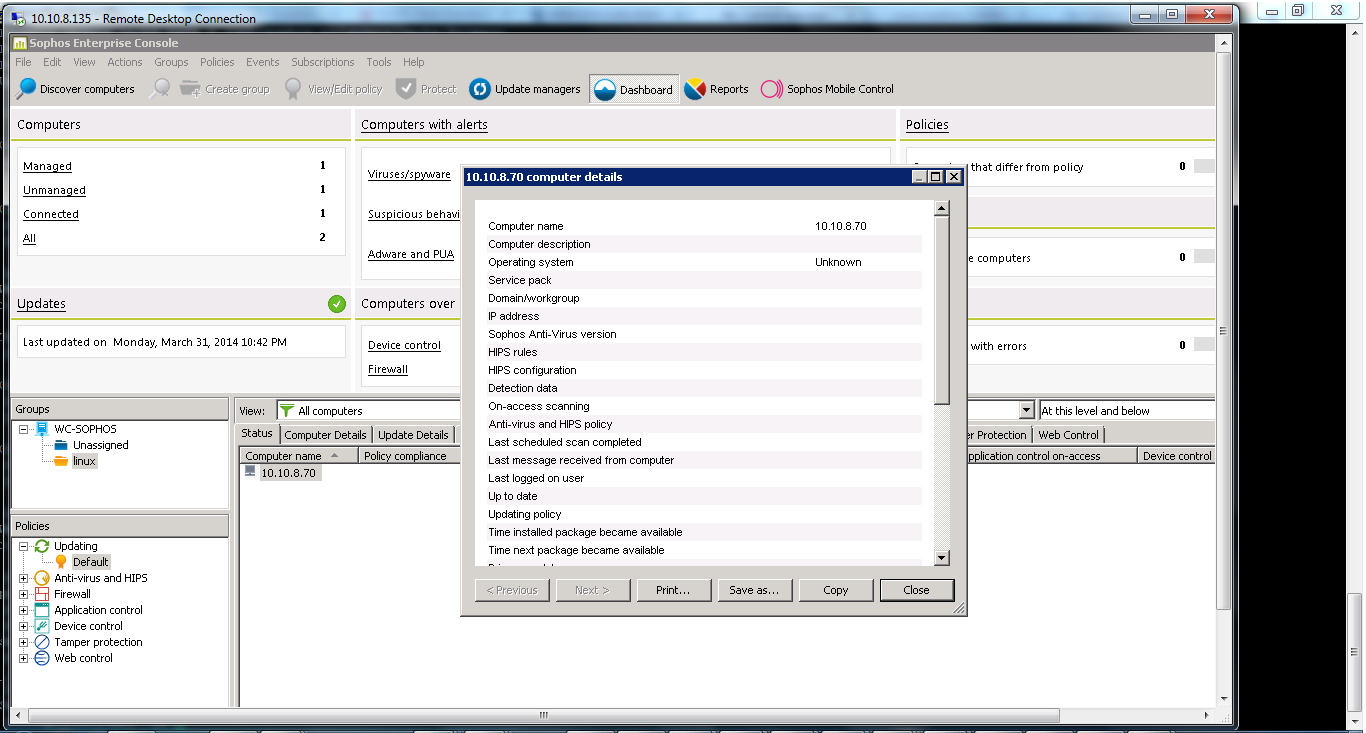Expand the Device control policy node

coord(24,626)
